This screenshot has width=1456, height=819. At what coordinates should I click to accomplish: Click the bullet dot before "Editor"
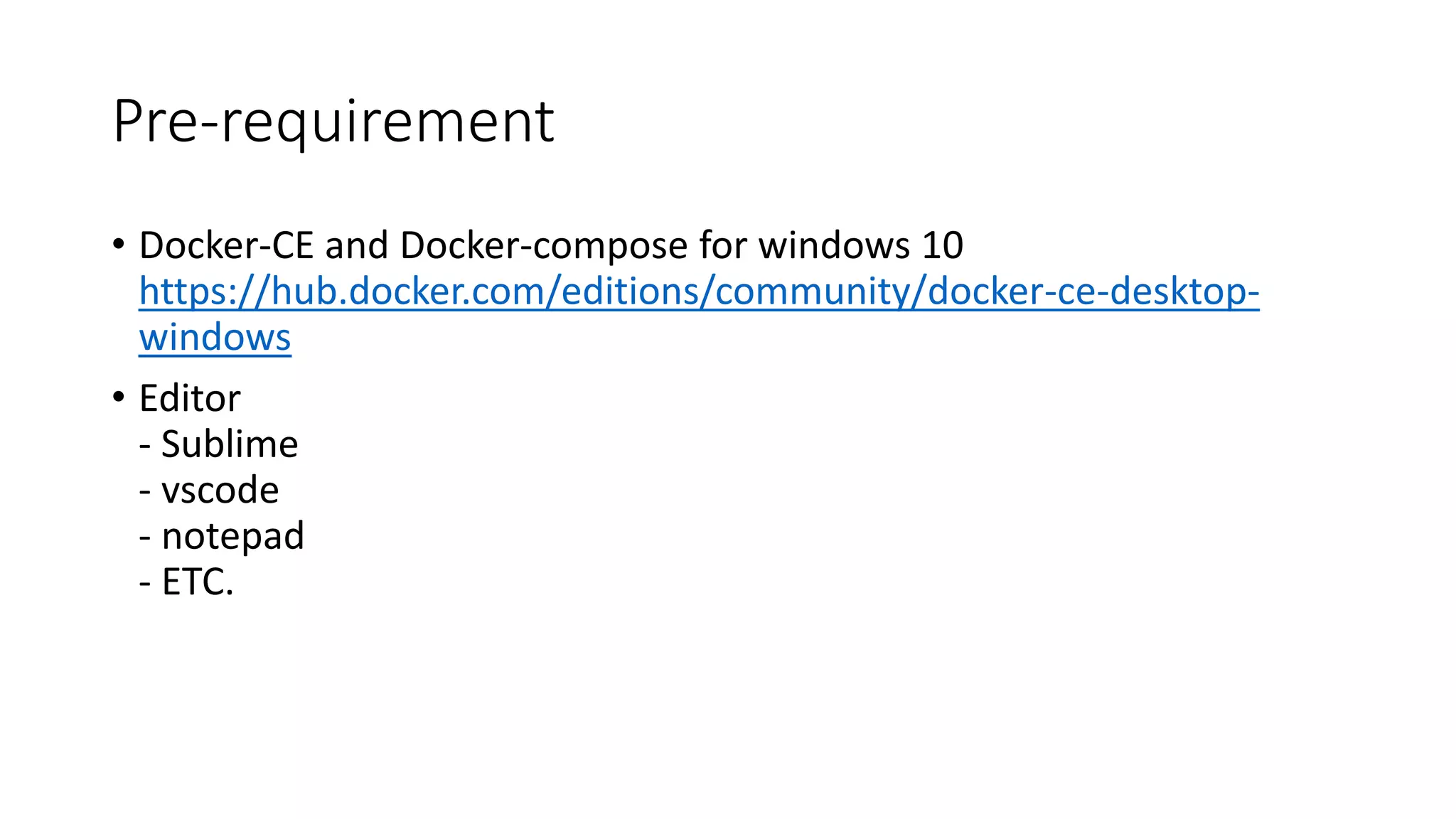(118, 397)
